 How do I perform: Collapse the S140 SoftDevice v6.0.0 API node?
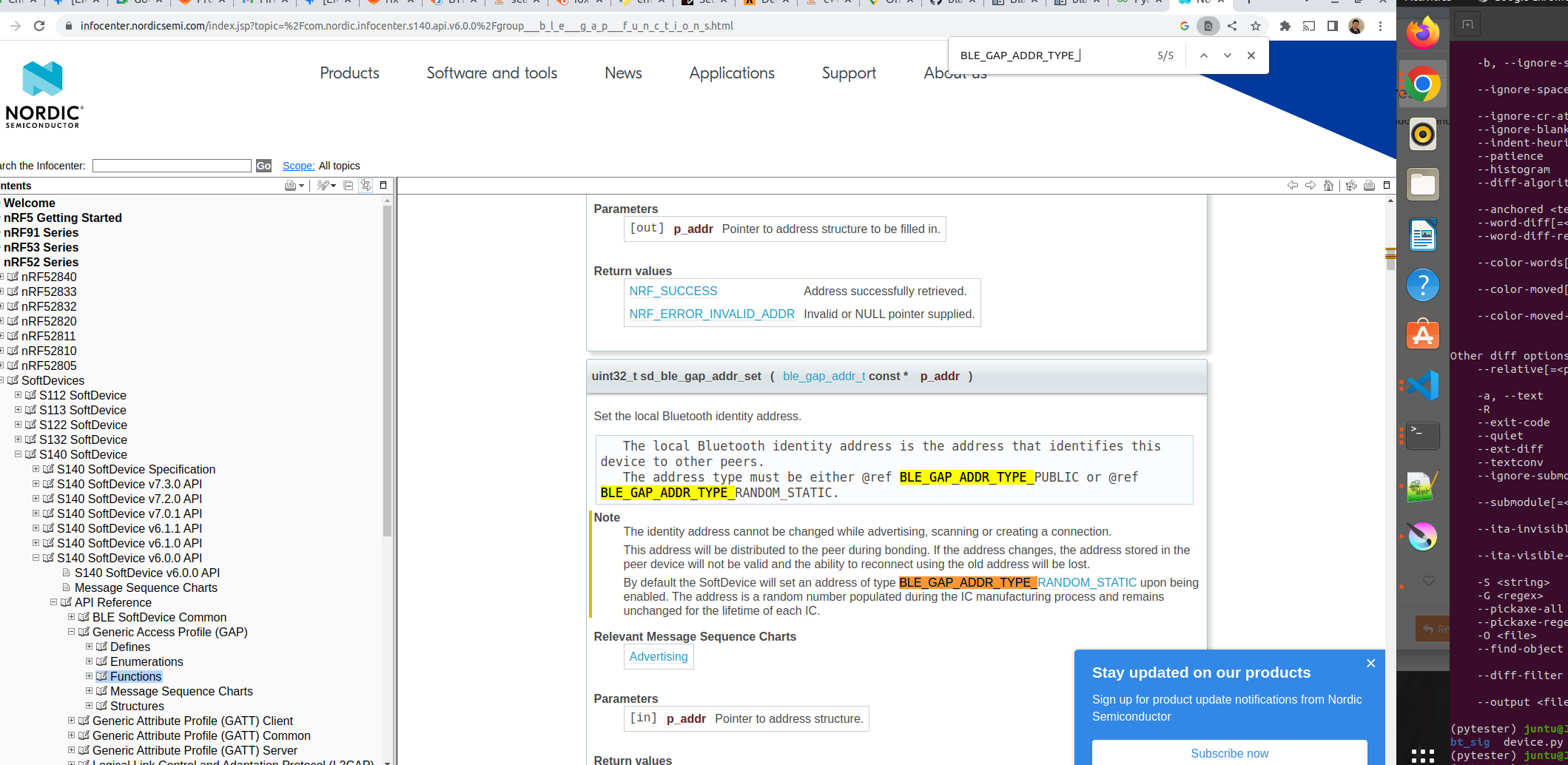pos(36,558)
